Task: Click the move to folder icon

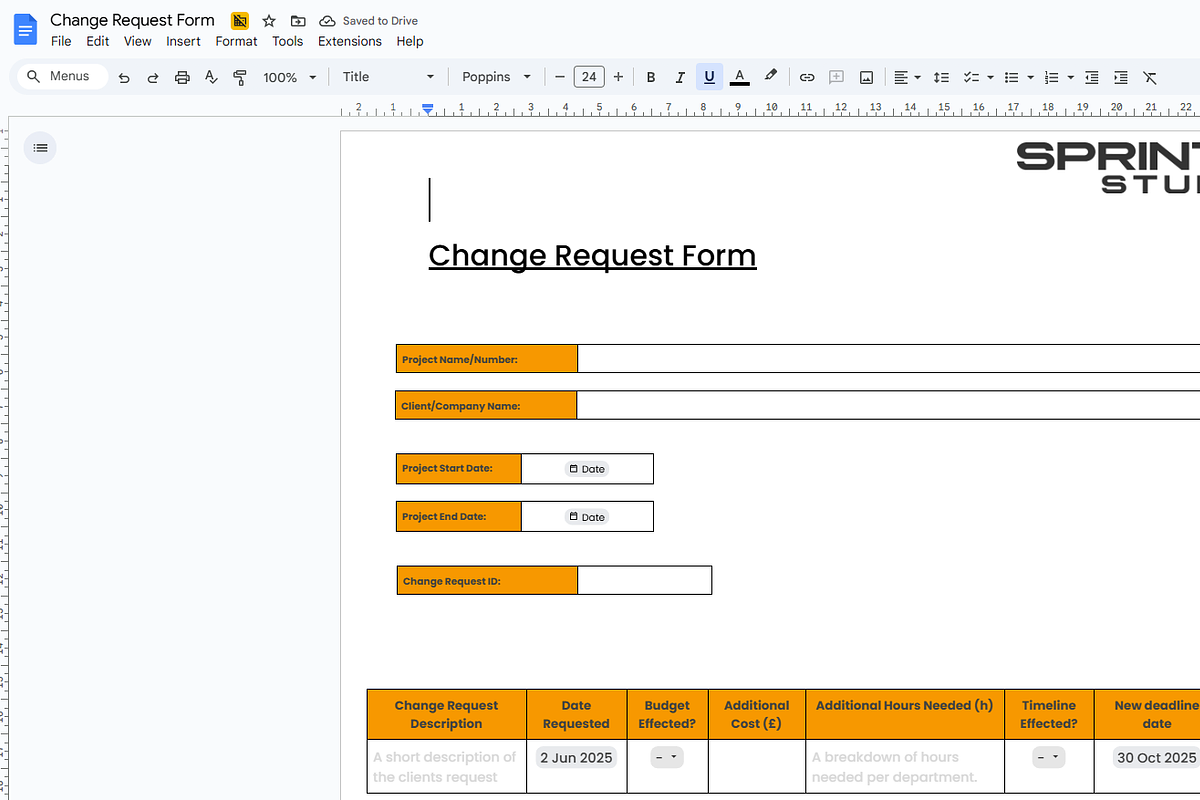Action: point(298,21)
